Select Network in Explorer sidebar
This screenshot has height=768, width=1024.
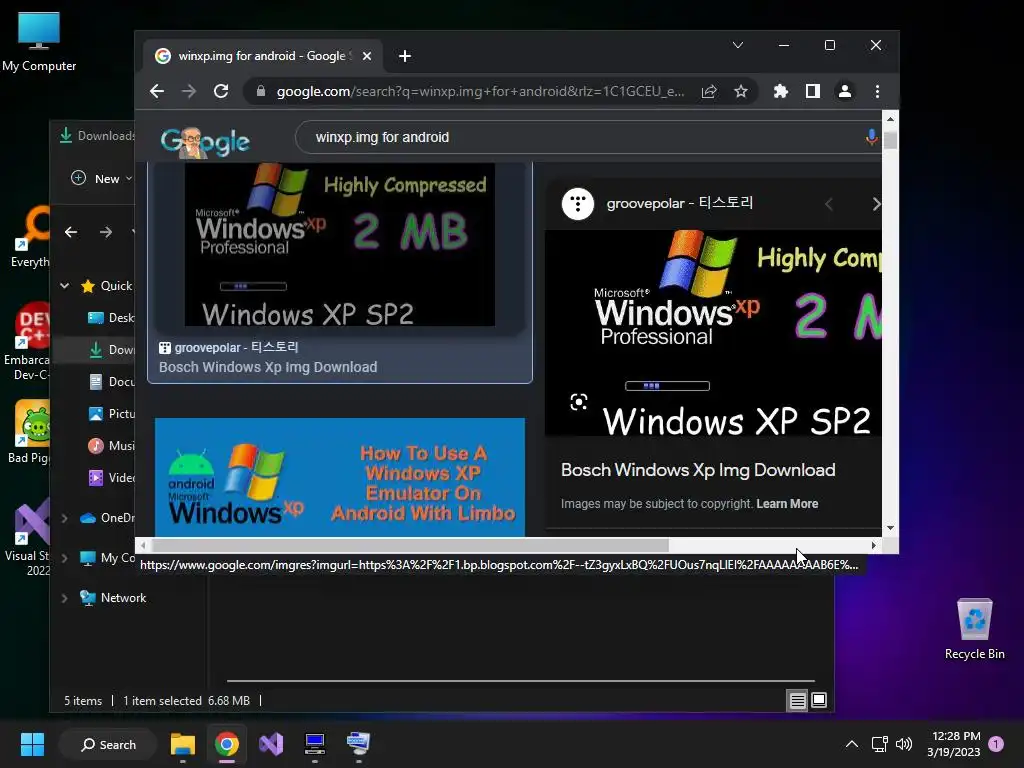point(113,598)
